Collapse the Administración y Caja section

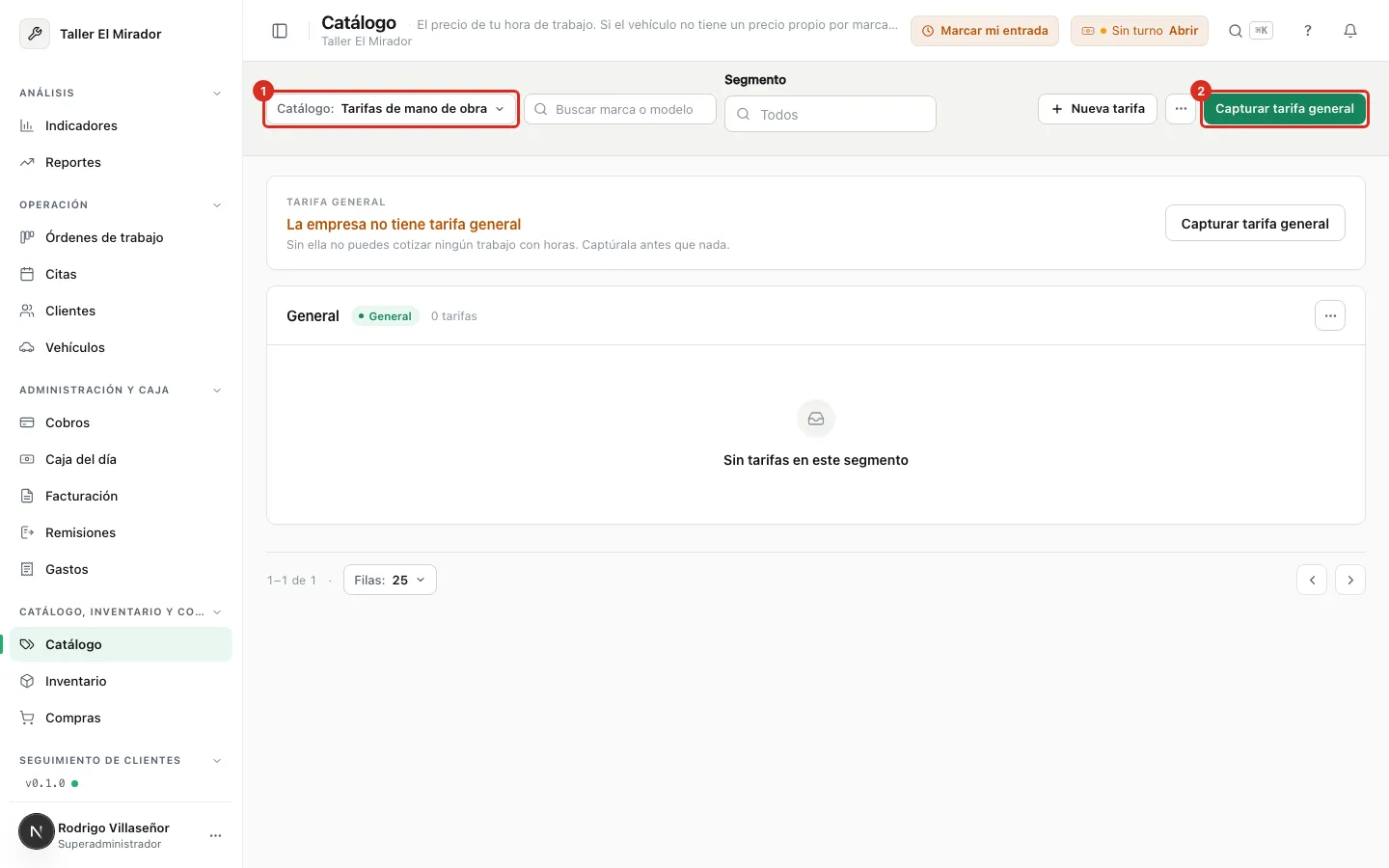pos(217,391)
